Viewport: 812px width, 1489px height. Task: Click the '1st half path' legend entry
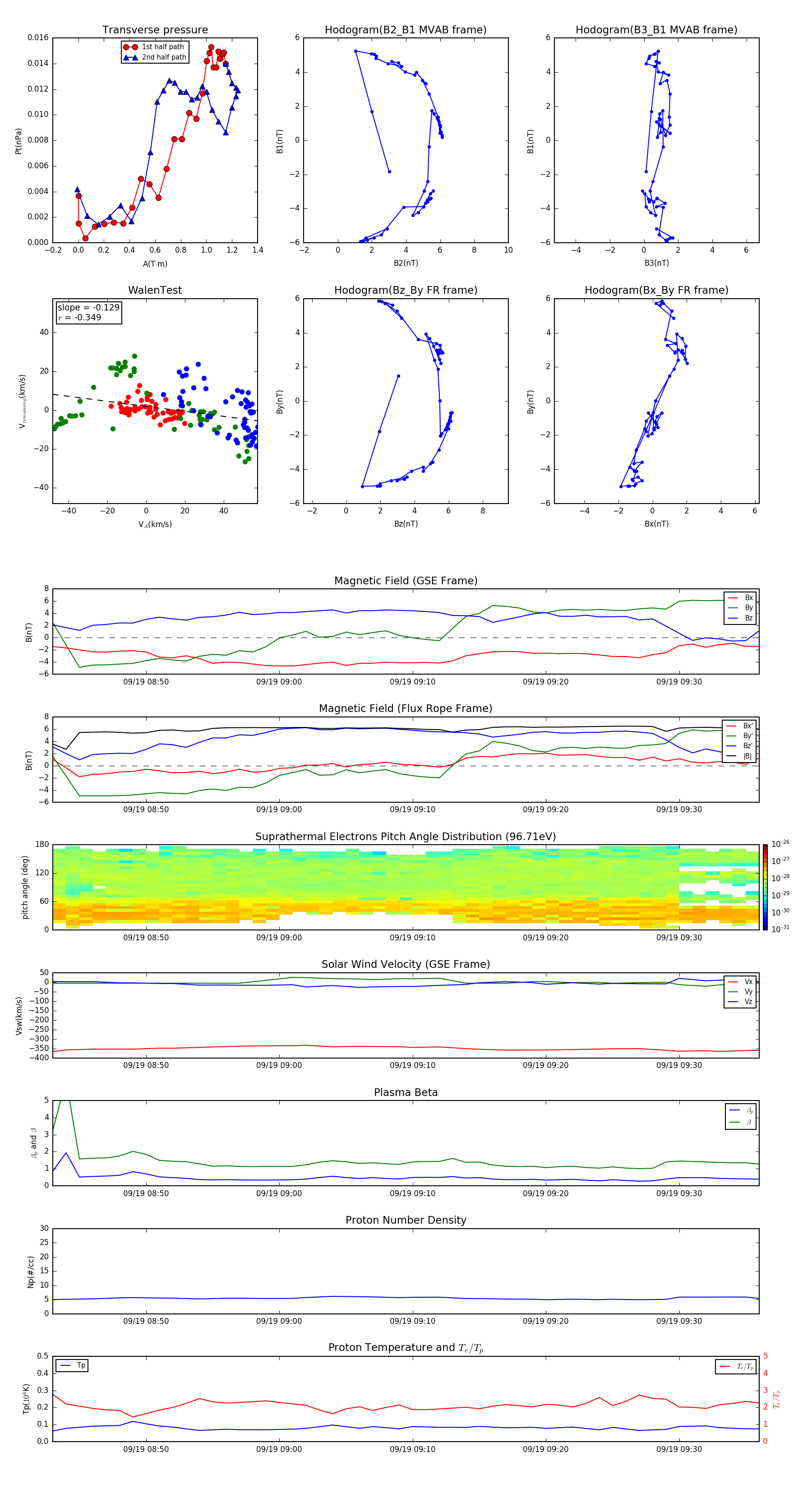coord(155,47)
